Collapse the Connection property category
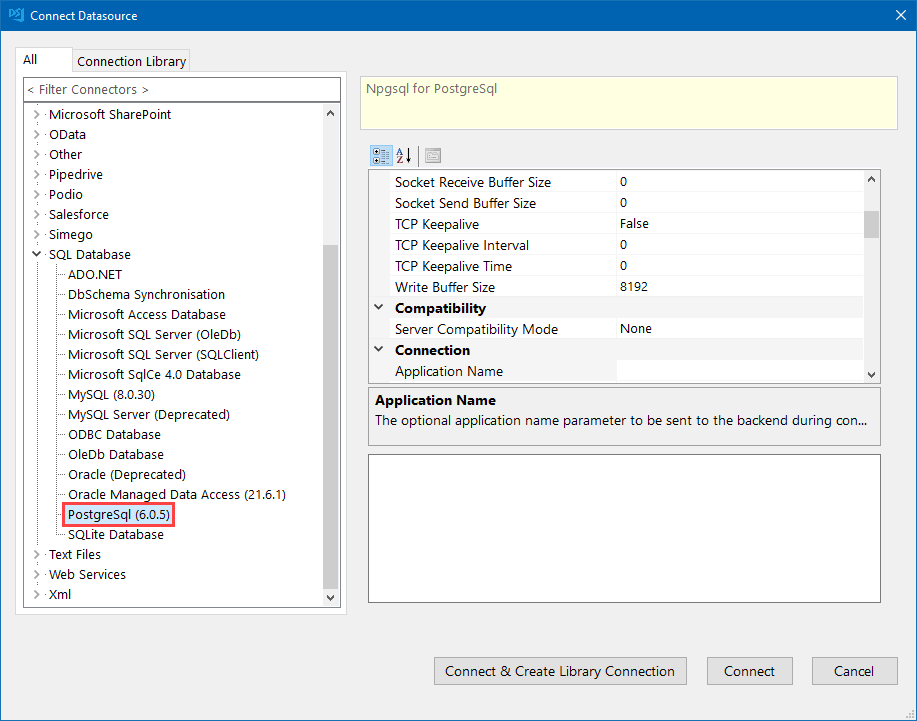917x721 pixels. [379, 350]
